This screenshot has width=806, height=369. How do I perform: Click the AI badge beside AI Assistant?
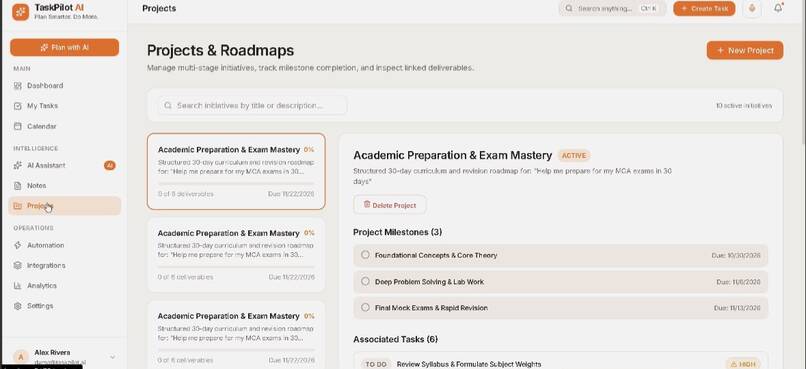click(109, 165)
